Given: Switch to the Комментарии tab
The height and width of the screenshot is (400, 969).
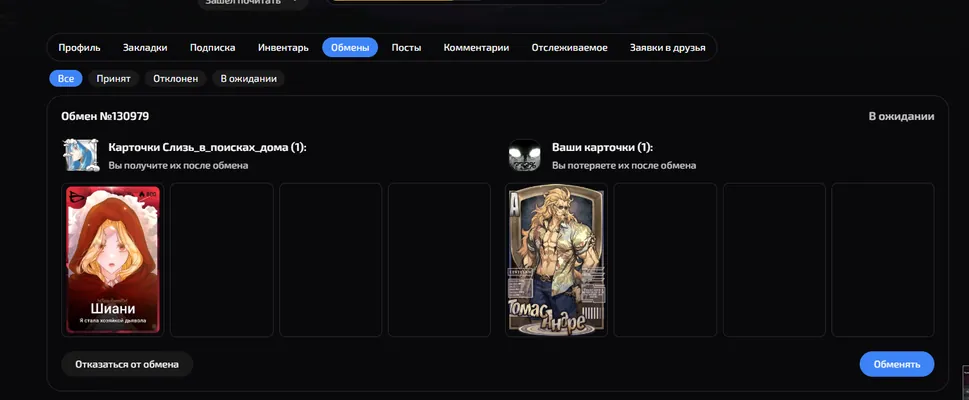Looking at the screenshot, I should pos(476,48).
